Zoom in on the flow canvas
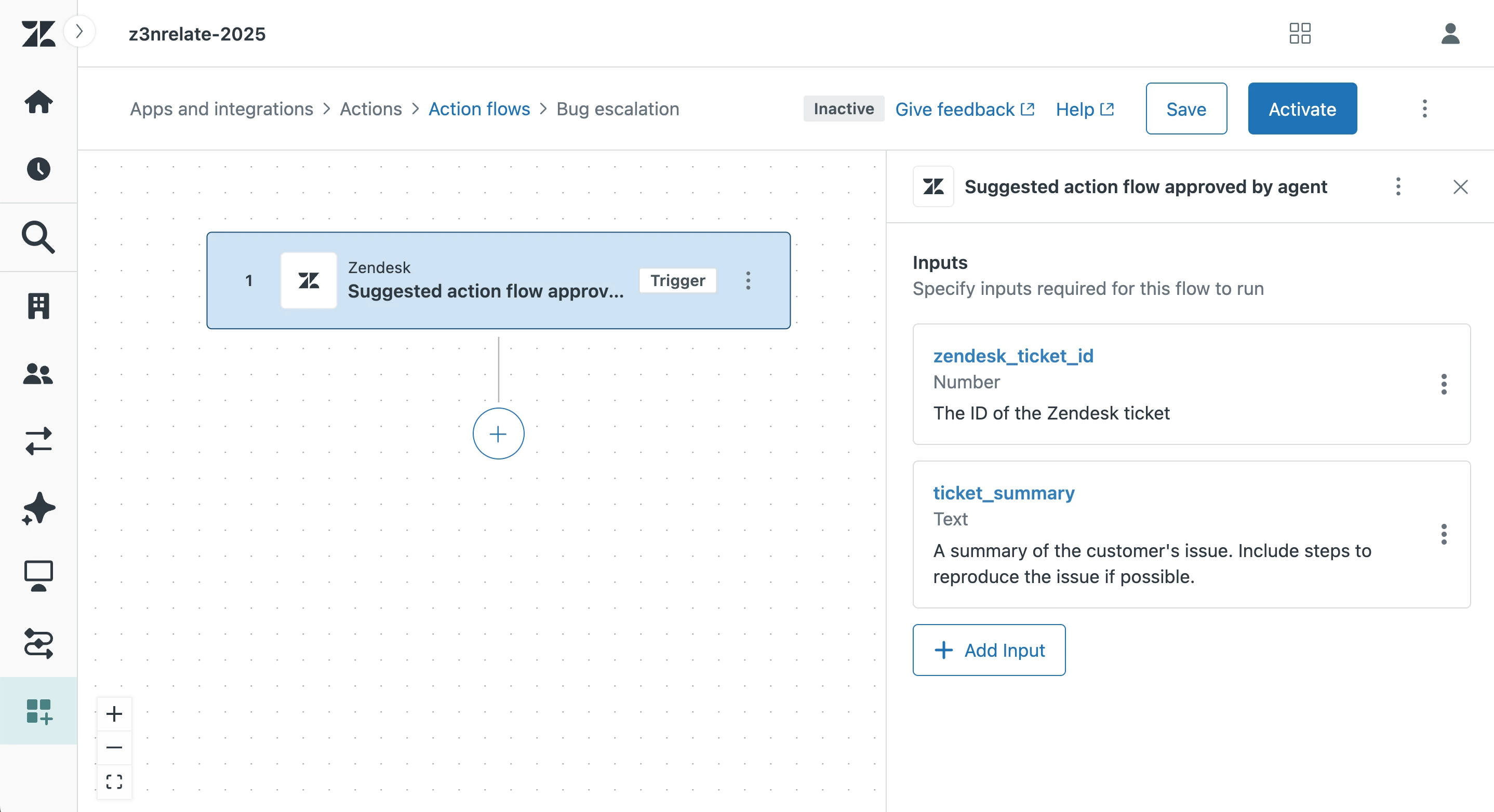Image resolution: width=1494 pixels, height=812 pixels. click(x=114, y=713)
